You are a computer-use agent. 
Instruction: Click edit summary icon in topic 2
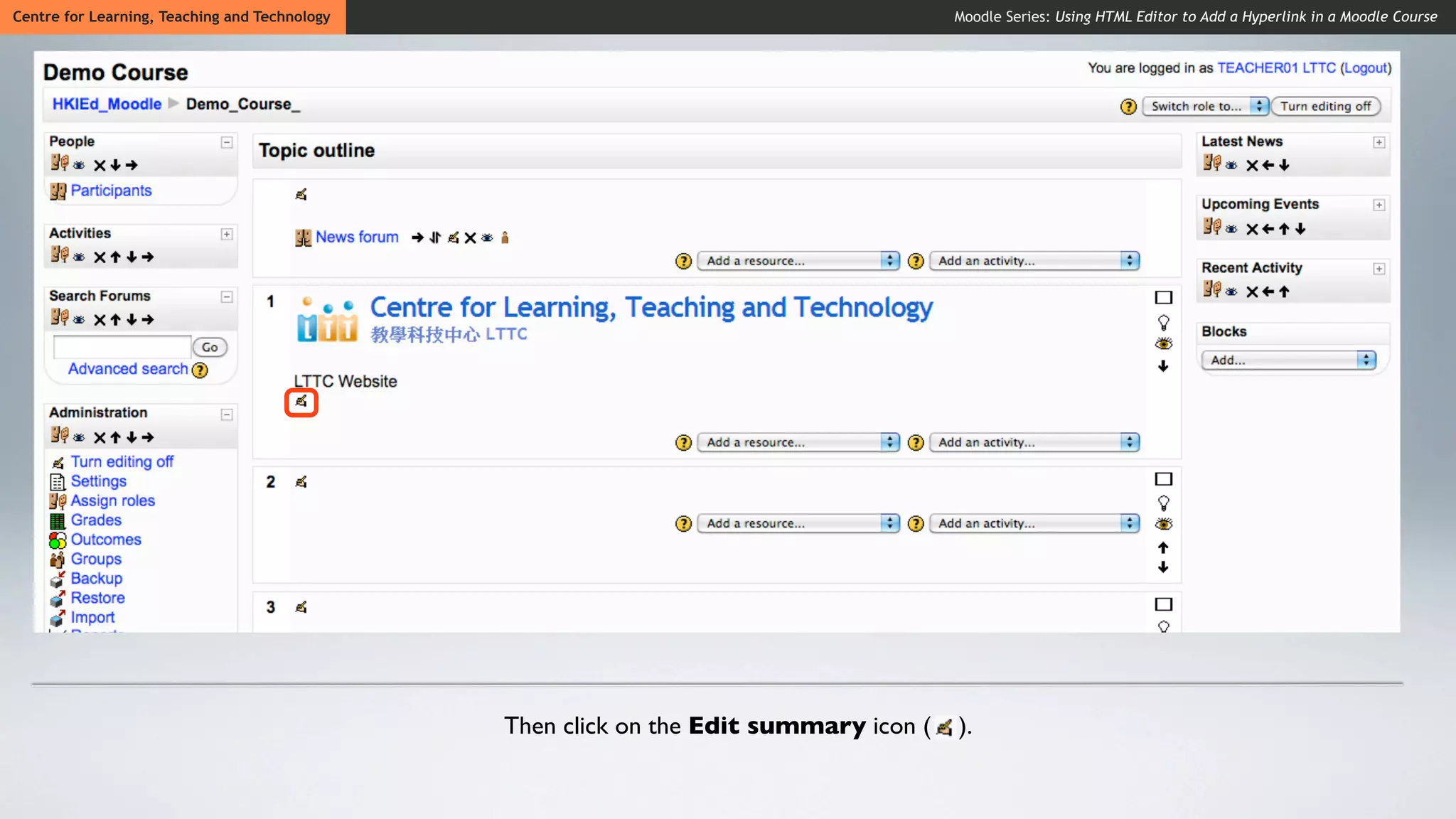pyautogui.click(x=301, y=482)
